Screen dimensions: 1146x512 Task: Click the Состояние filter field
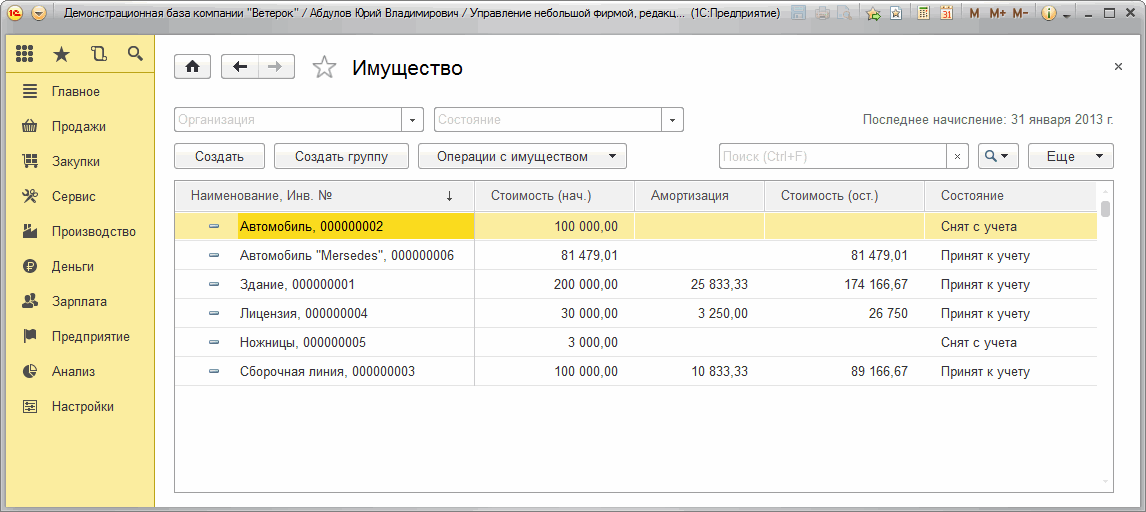click(548, 120)
